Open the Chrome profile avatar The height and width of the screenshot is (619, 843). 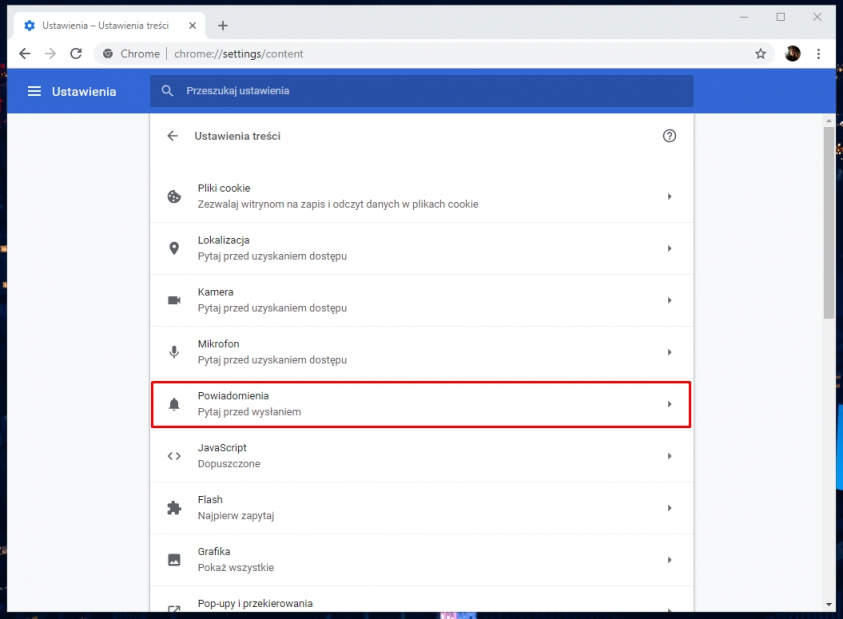coord(792,53)
